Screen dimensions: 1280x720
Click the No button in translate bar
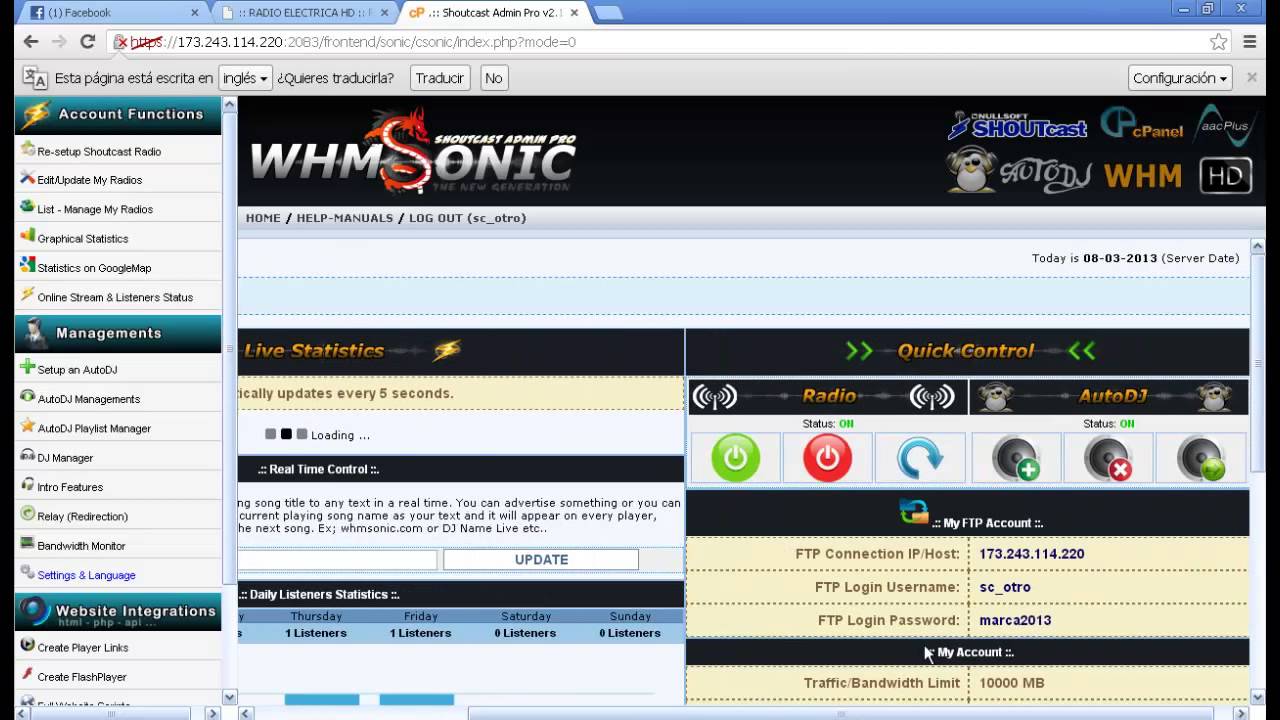493,78
